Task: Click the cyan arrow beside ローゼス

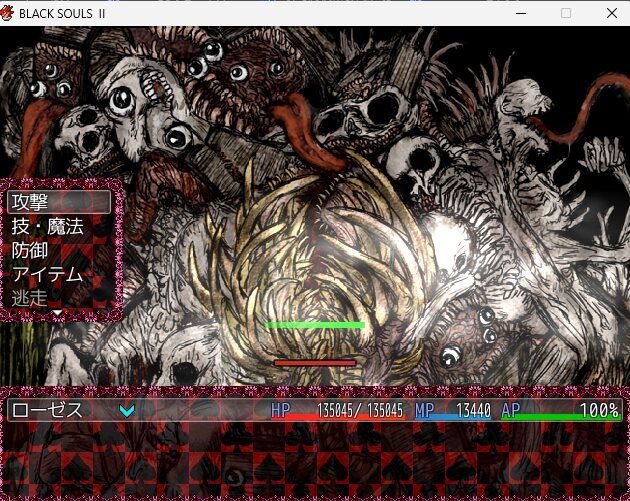Action: (x=127, y=411)
